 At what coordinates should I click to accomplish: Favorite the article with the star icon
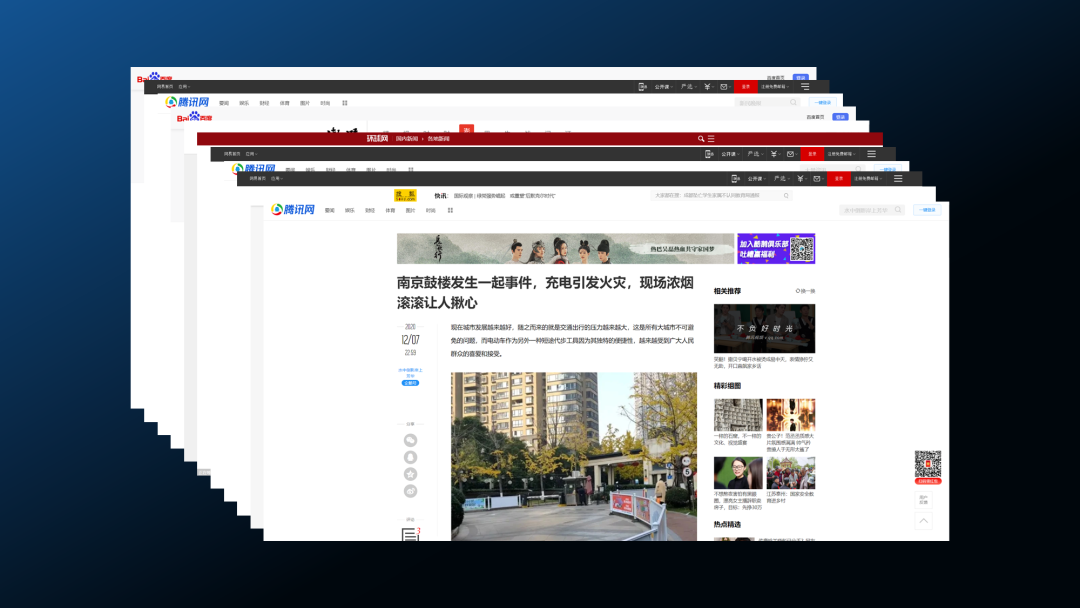[410, 473]
